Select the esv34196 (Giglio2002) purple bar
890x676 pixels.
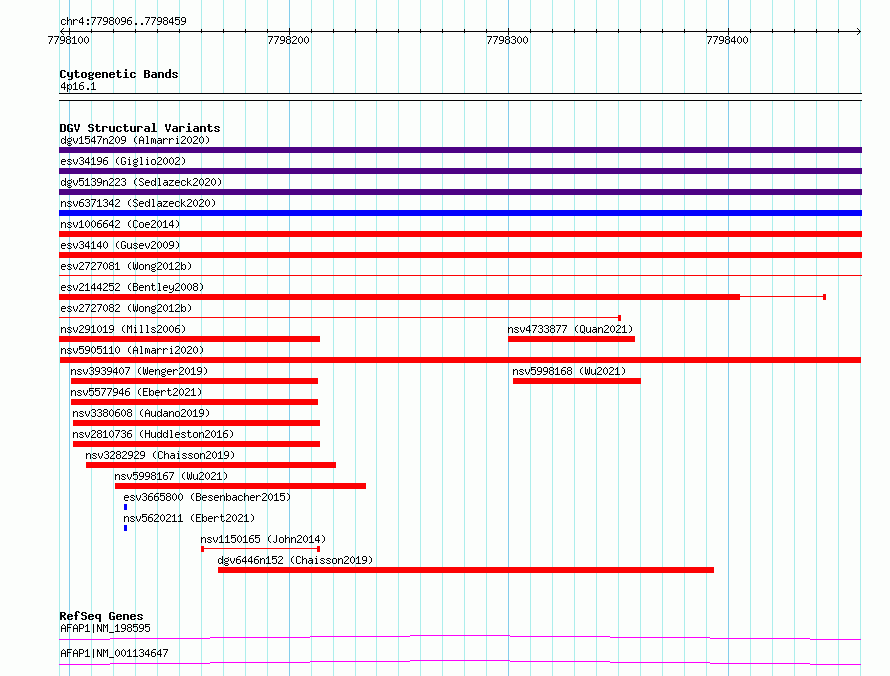[x=460, y=171]
